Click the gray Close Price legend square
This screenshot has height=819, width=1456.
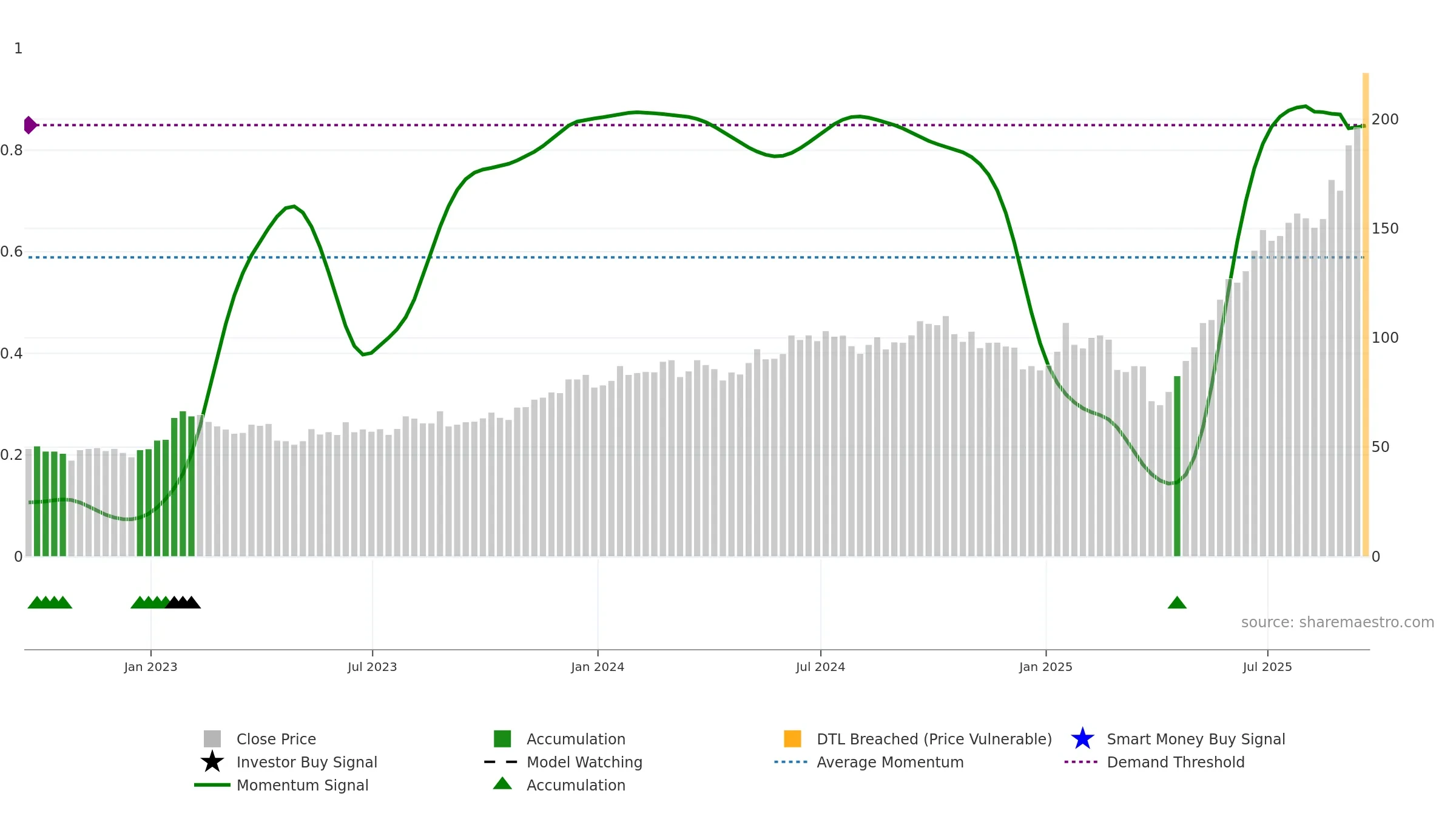pos(212,738)
